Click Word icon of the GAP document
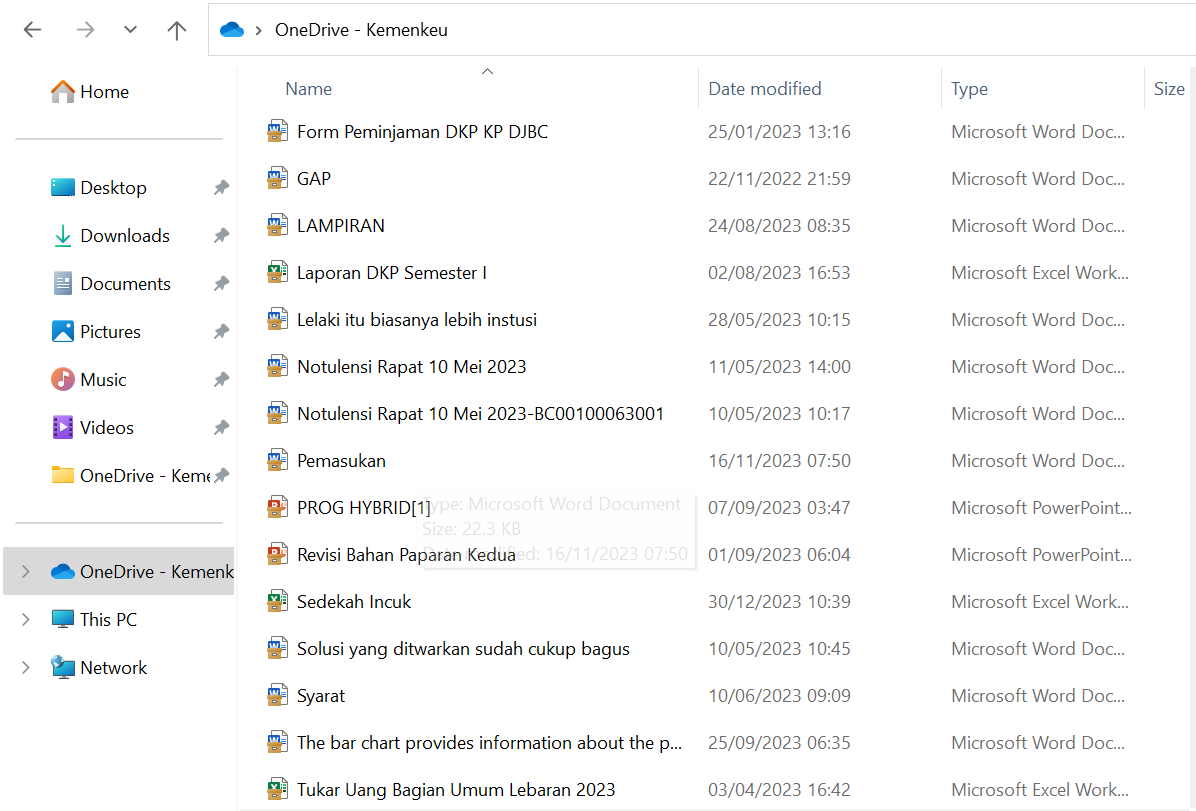The height and width of the screenshot is (811, 1196). (x=277, y=179)
